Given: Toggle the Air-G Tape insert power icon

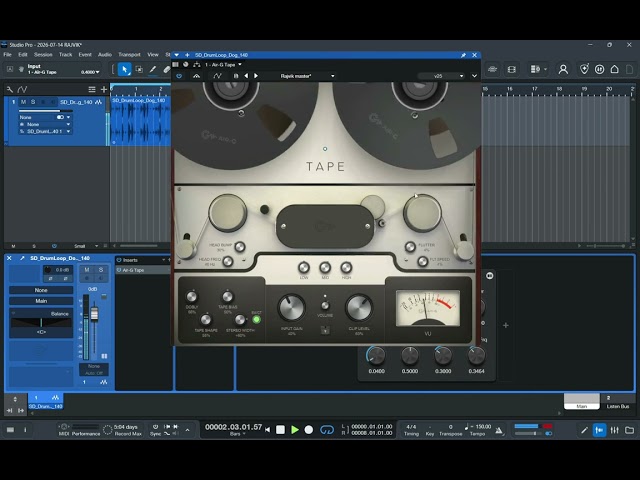Looking at the screenshot, I should click(x=119, y=270).
